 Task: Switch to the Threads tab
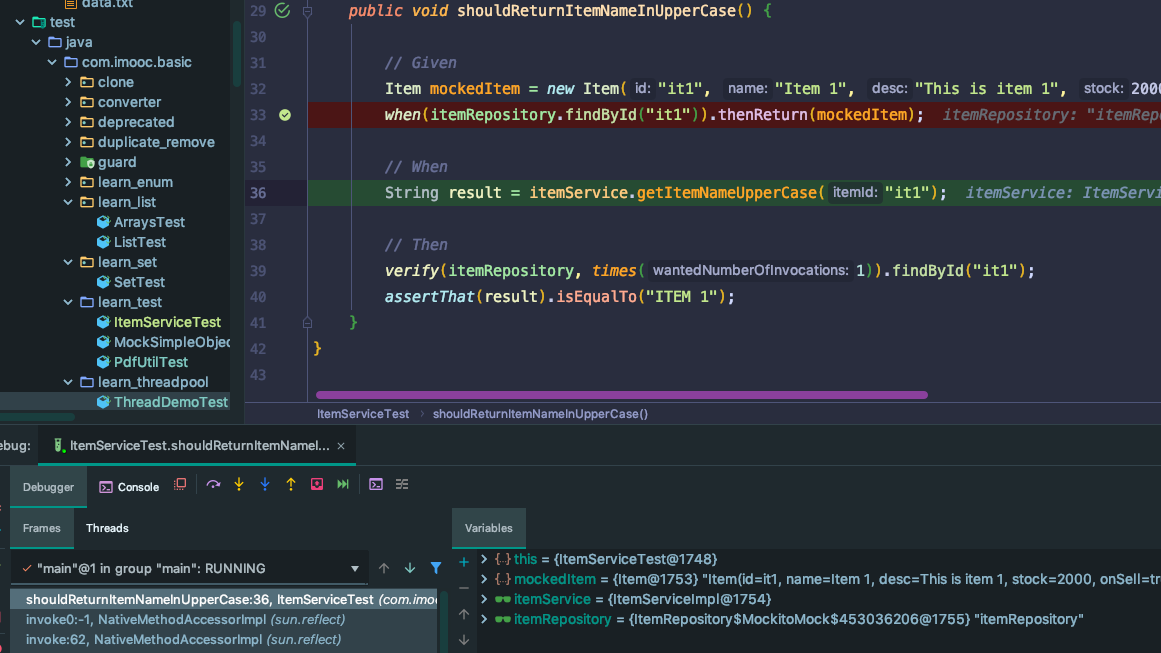click(x=107, y=528)
